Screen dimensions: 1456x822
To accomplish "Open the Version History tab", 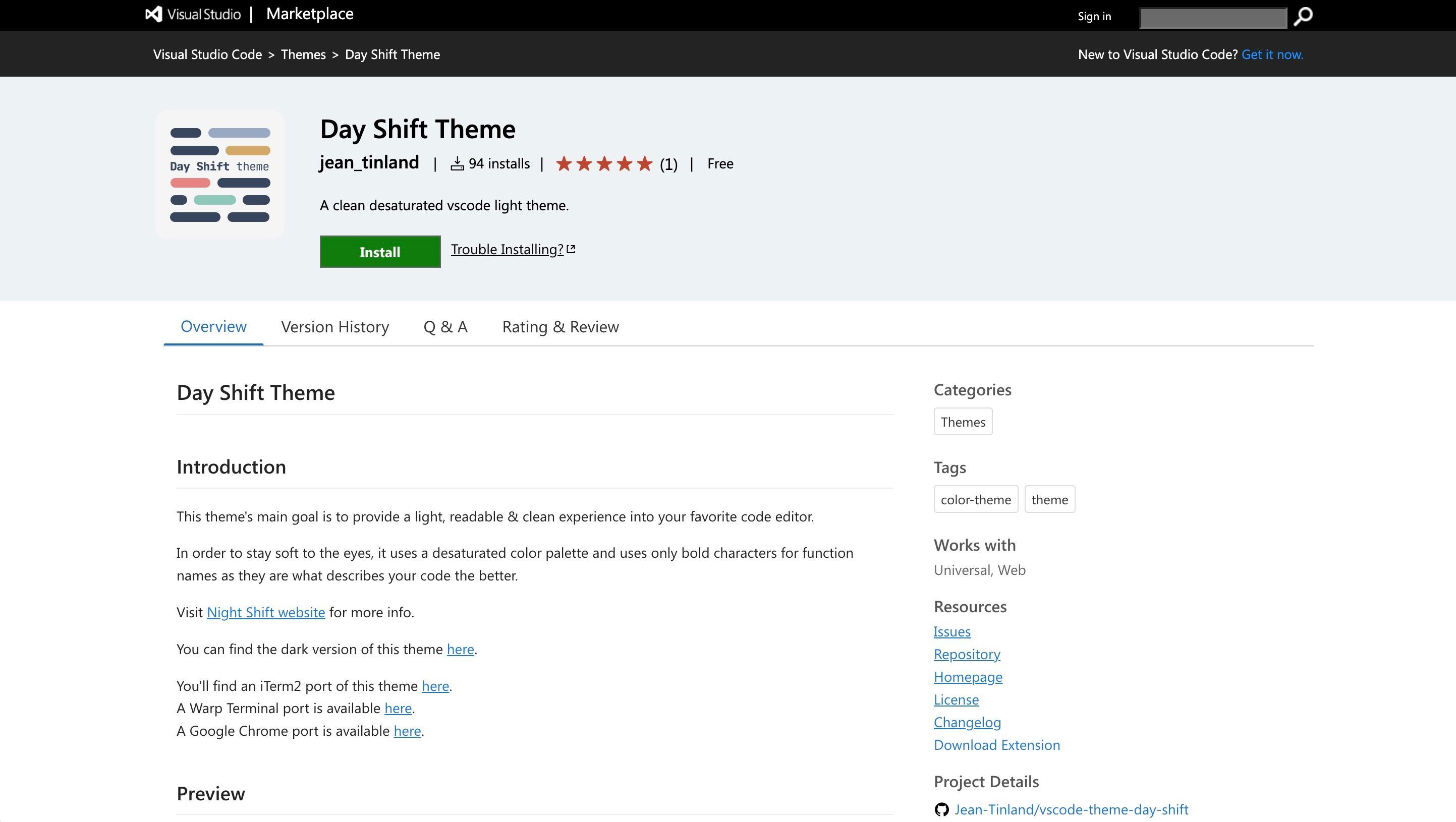I will point(335,327).
